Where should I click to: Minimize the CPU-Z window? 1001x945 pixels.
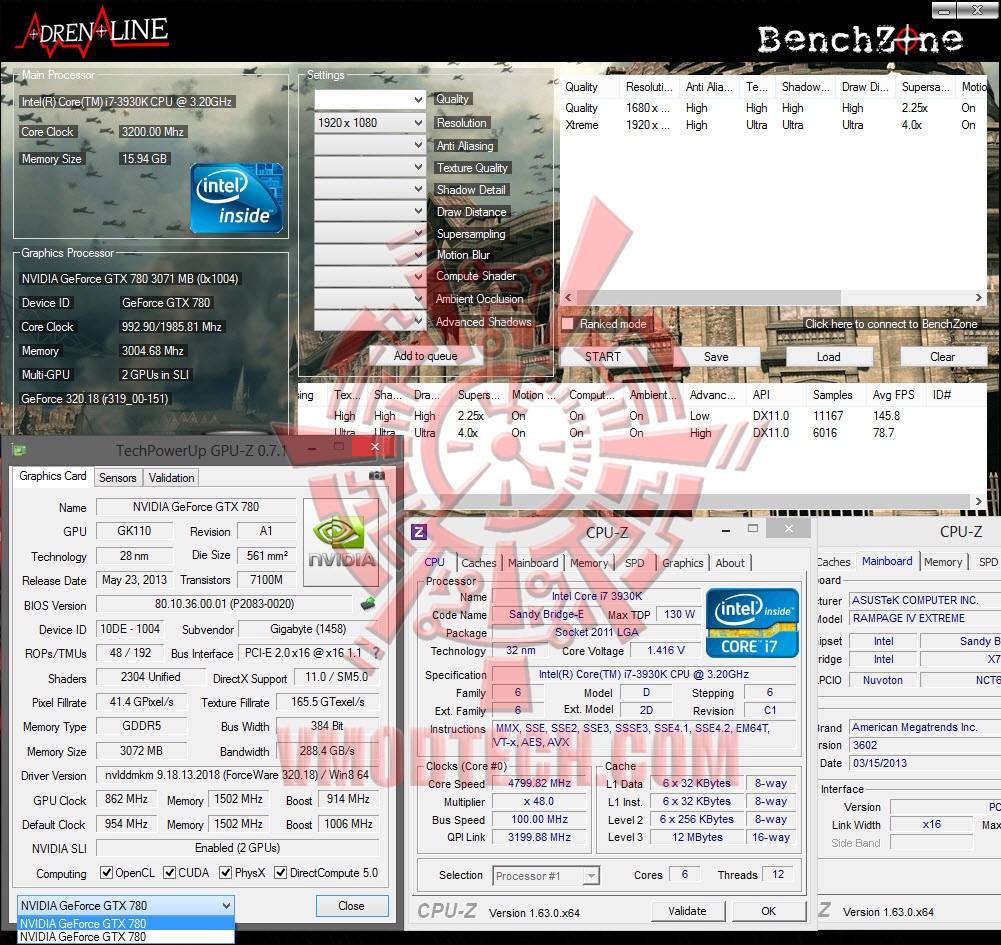tap(726, 530)
